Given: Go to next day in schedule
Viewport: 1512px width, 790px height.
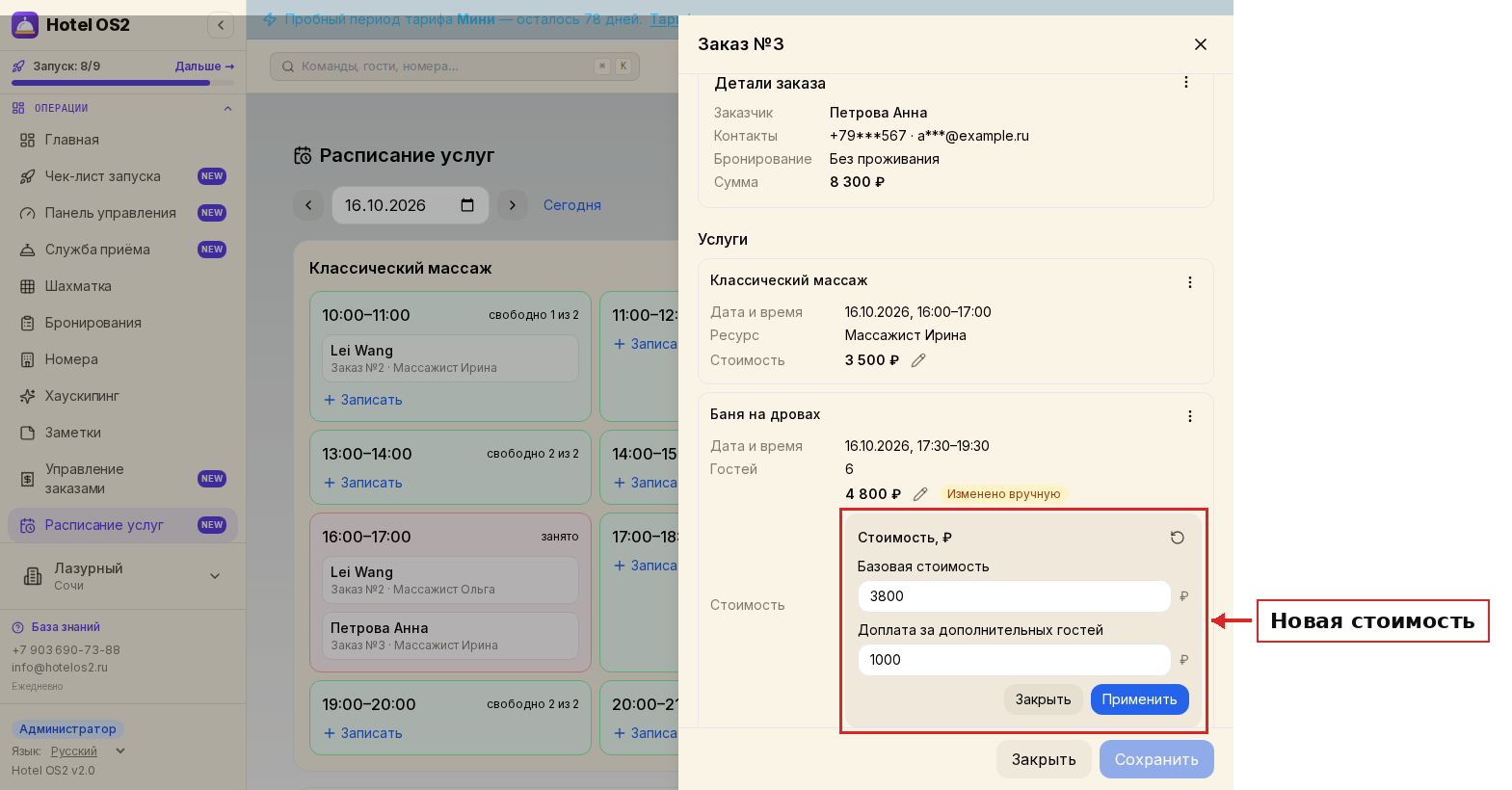Looking at the screenshot, I should 513,205.
